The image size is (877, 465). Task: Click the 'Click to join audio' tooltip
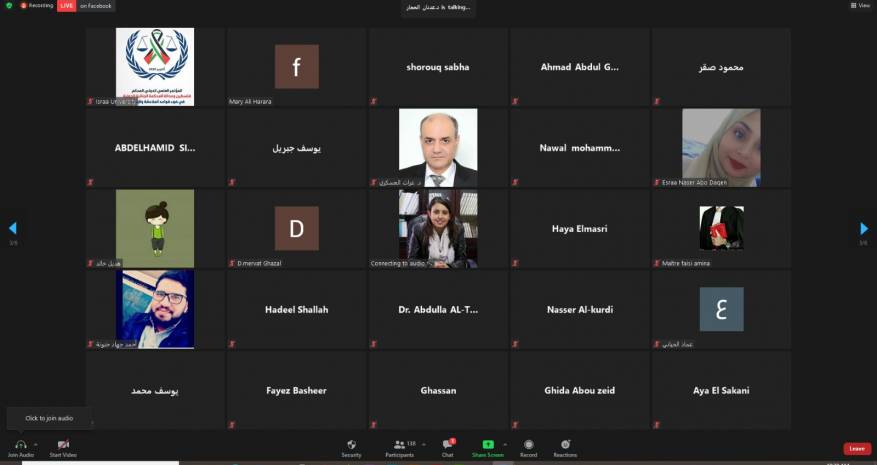pyautogui.click(x=49, y=418)
